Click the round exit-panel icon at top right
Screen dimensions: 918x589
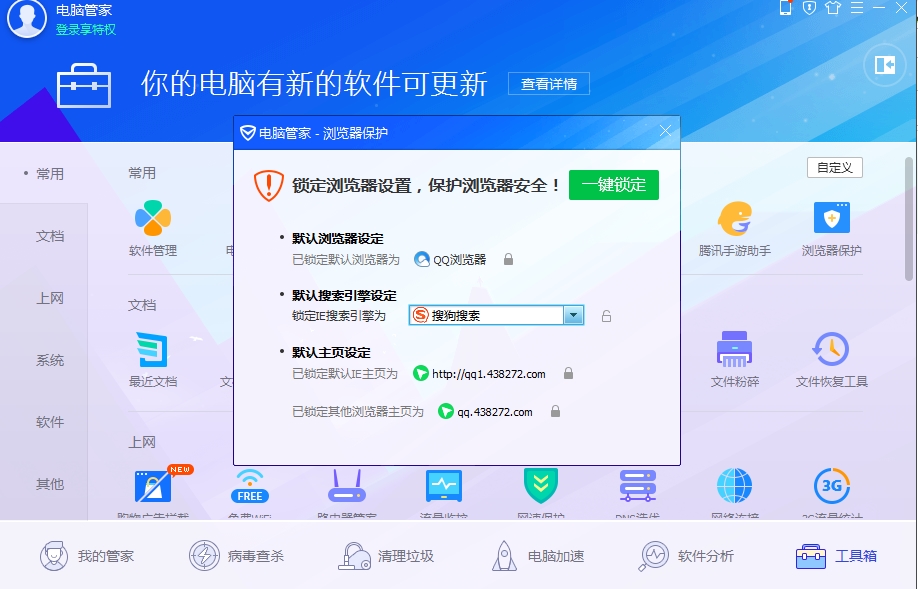[885, 64]
